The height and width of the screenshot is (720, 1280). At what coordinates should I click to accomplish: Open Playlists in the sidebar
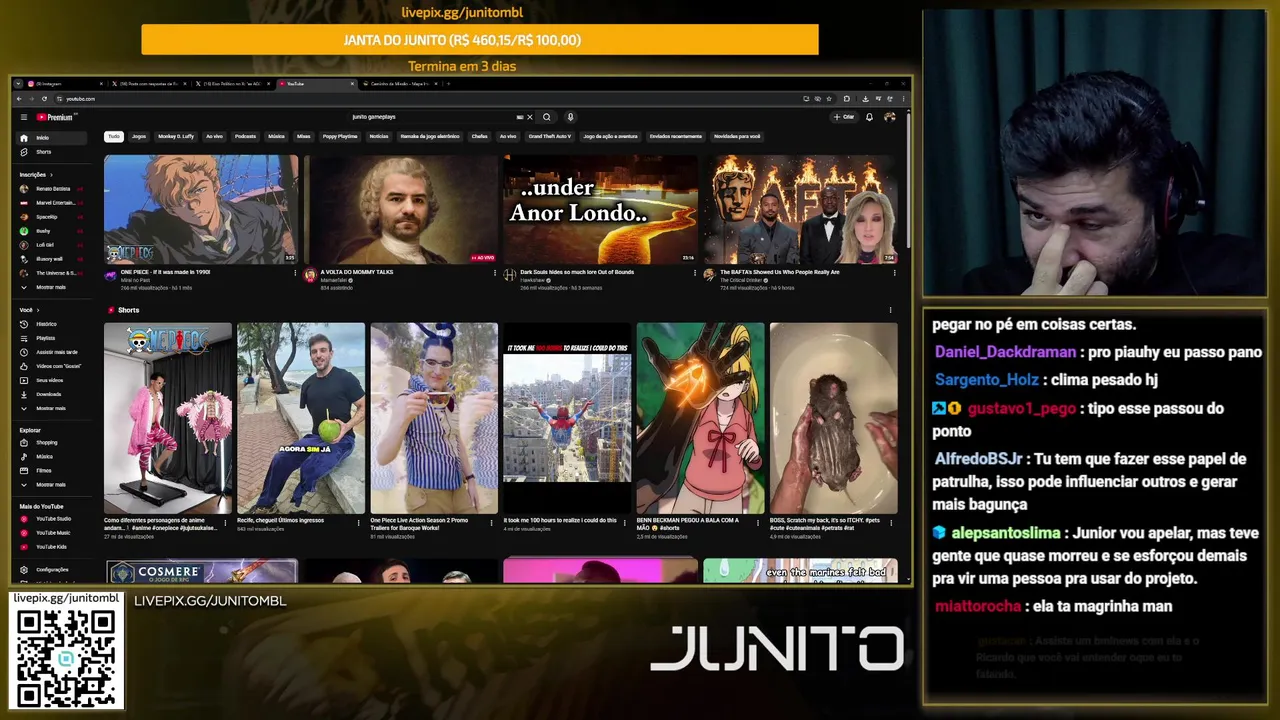(x=52, y=338)
